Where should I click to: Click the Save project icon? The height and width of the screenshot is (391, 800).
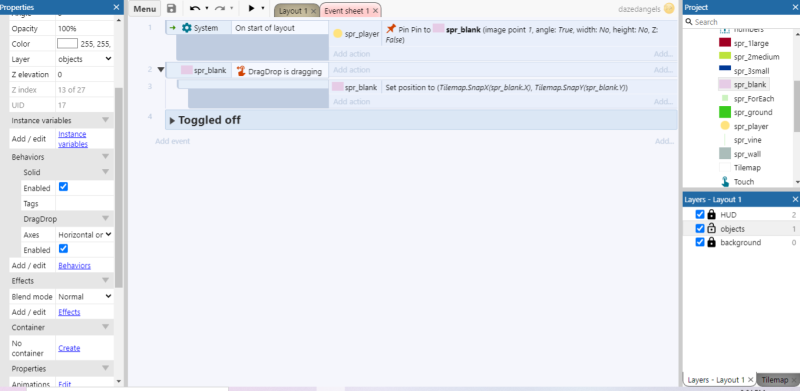(171, 9)
